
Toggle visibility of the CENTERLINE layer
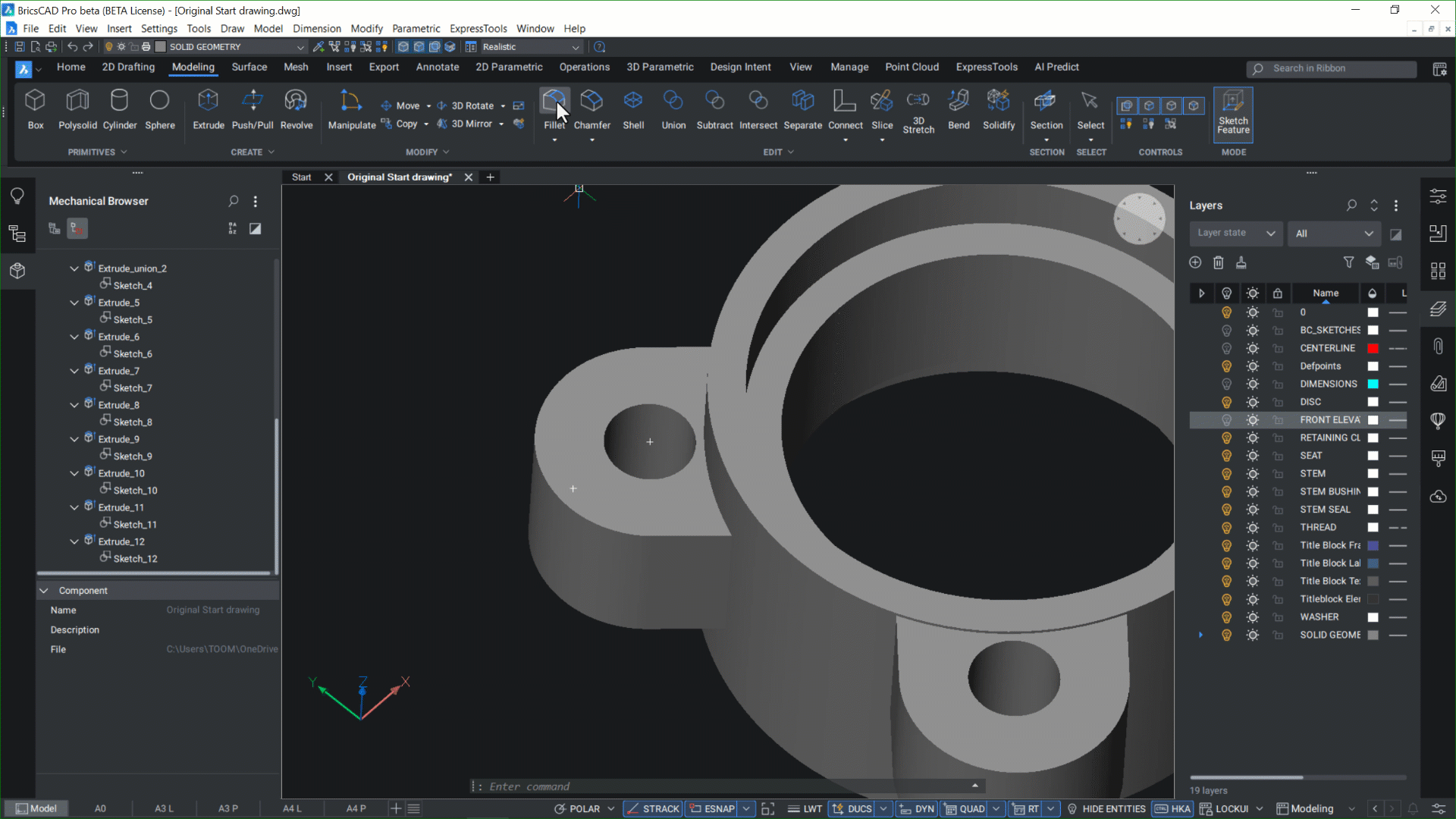coord(1227,348)
